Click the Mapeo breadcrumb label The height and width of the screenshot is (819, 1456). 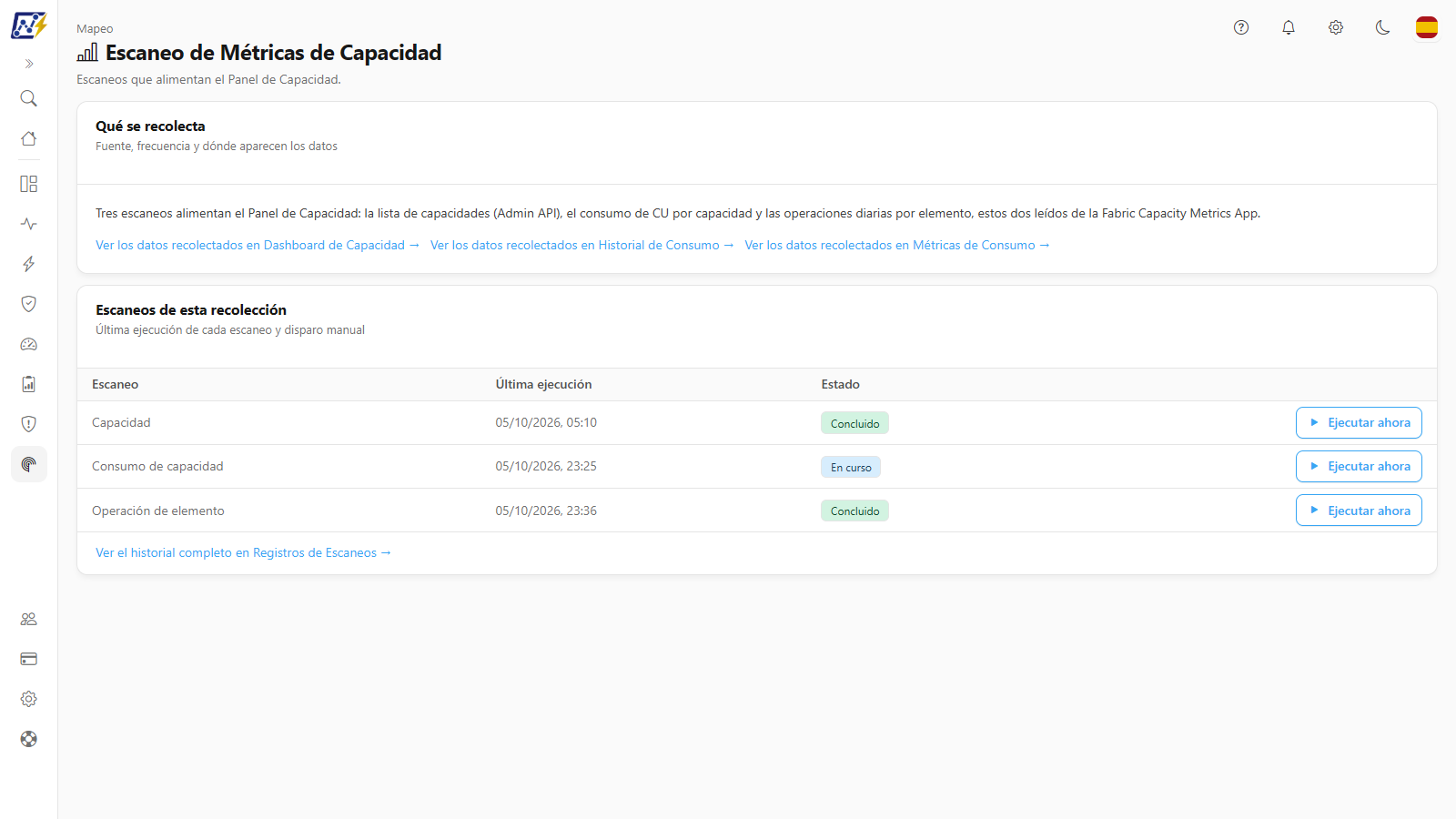pos(95,29)
